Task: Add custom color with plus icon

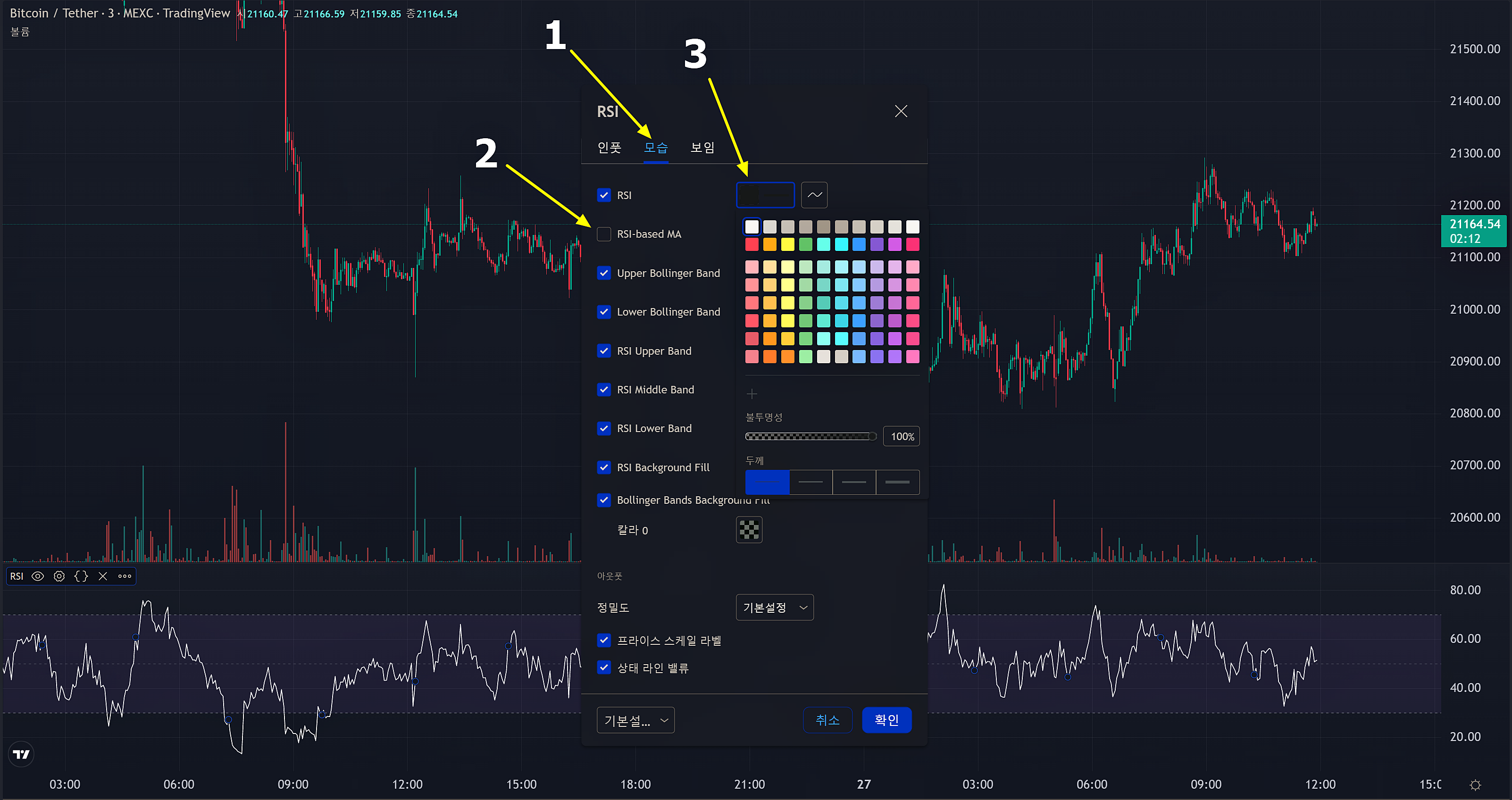Action: pyautogui.click(x=752, y=393)
